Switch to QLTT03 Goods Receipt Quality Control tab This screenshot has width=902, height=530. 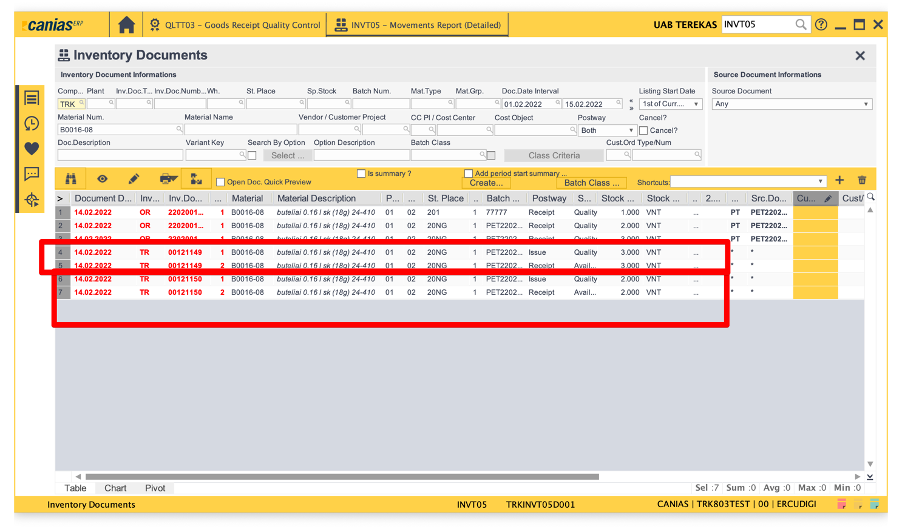coord(236,24)
